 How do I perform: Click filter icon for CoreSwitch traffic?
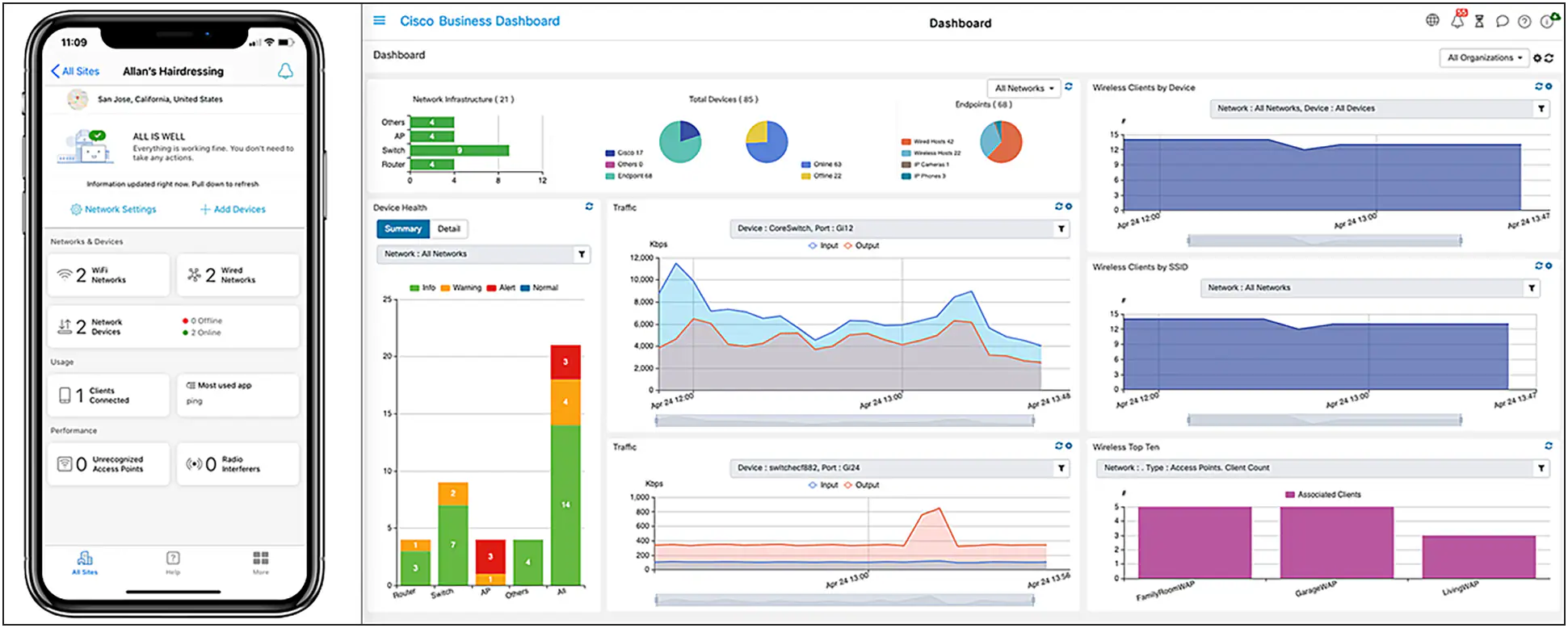pos(1061,229)
